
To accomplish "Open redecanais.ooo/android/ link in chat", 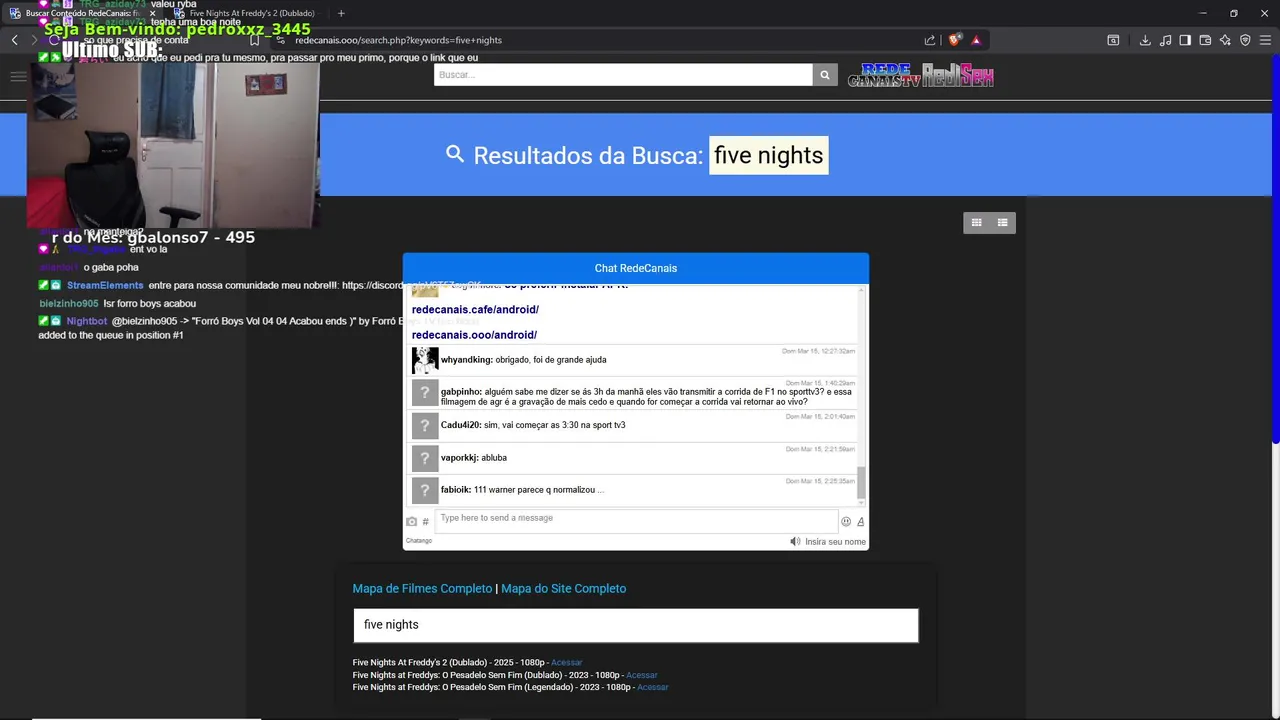I will point(474,335).
